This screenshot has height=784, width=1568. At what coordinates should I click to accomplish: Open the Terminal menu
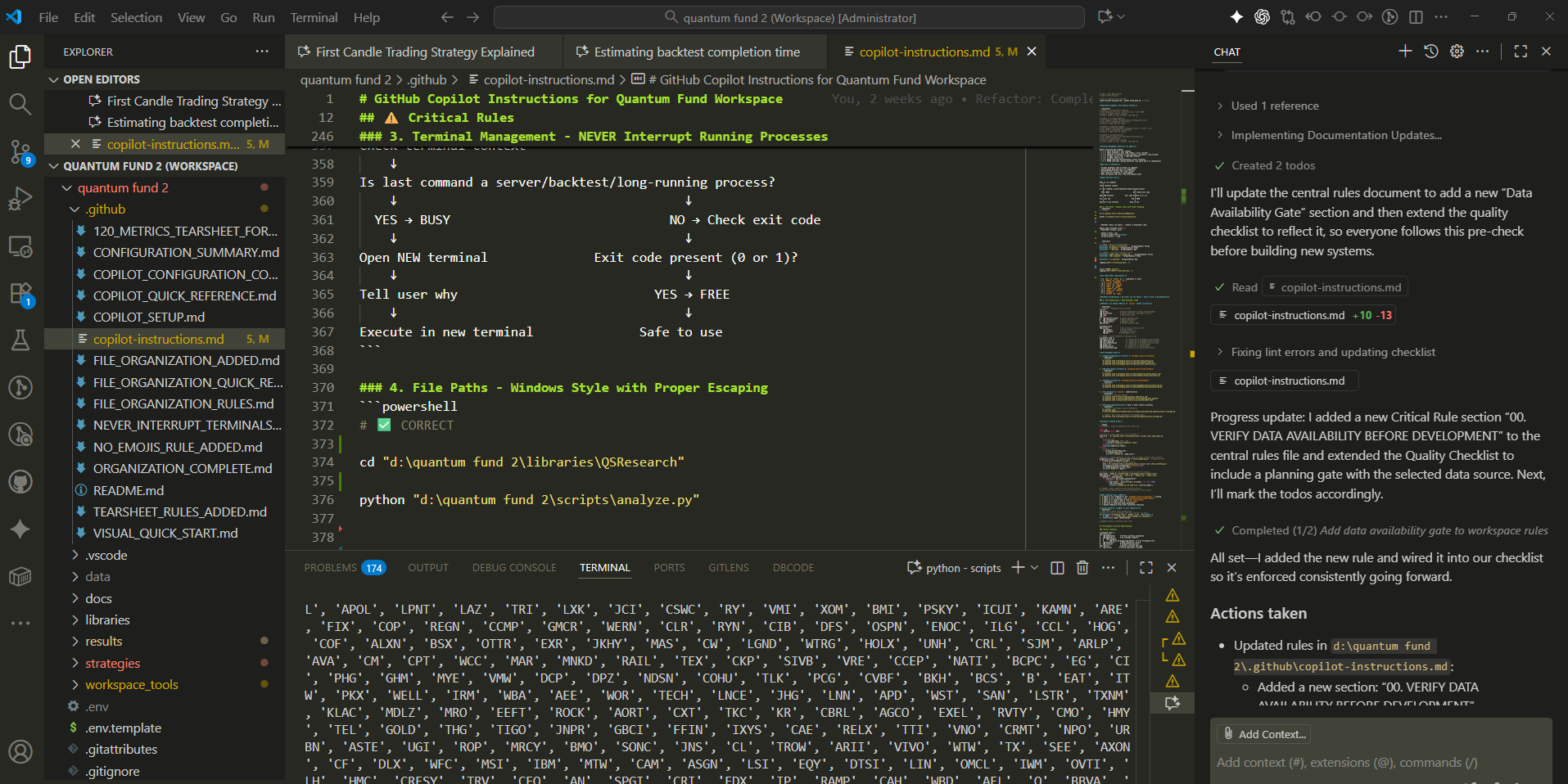[314, 17]
